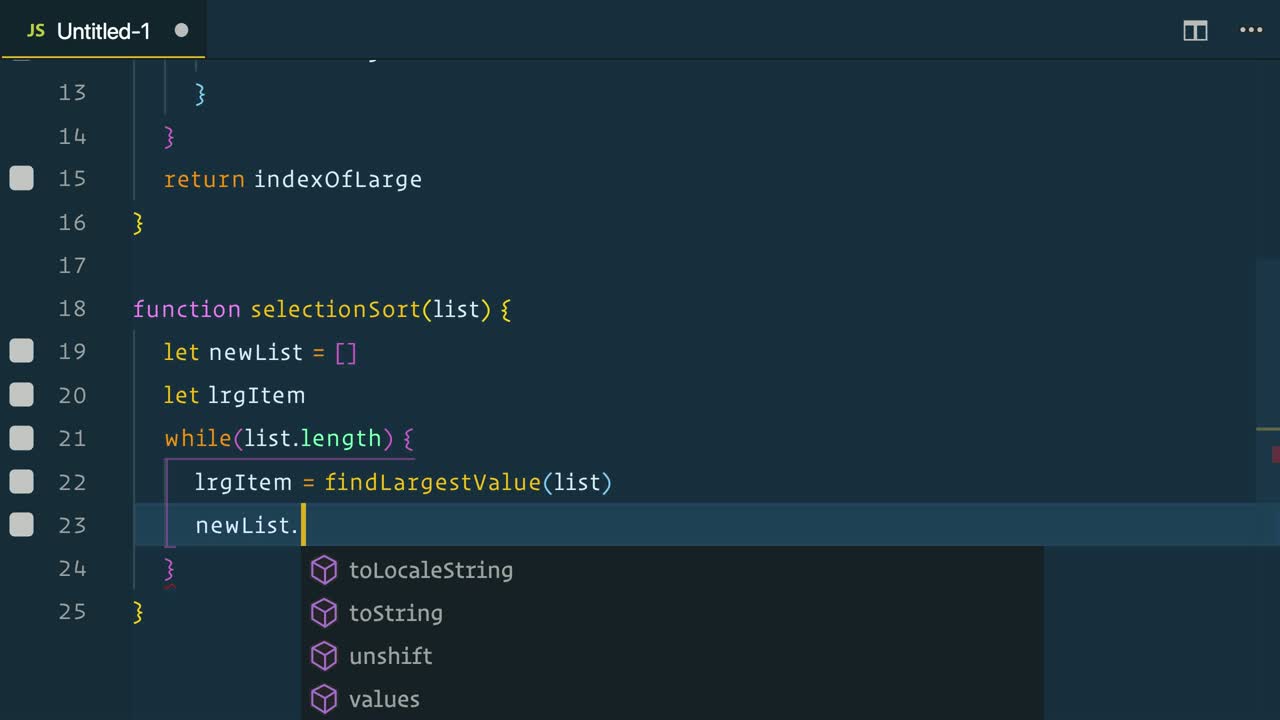Screen dimensions: 1280x720
Task: Click the unsaved-changes dot on Untitled-1 tab
Action: click(181, 31)
